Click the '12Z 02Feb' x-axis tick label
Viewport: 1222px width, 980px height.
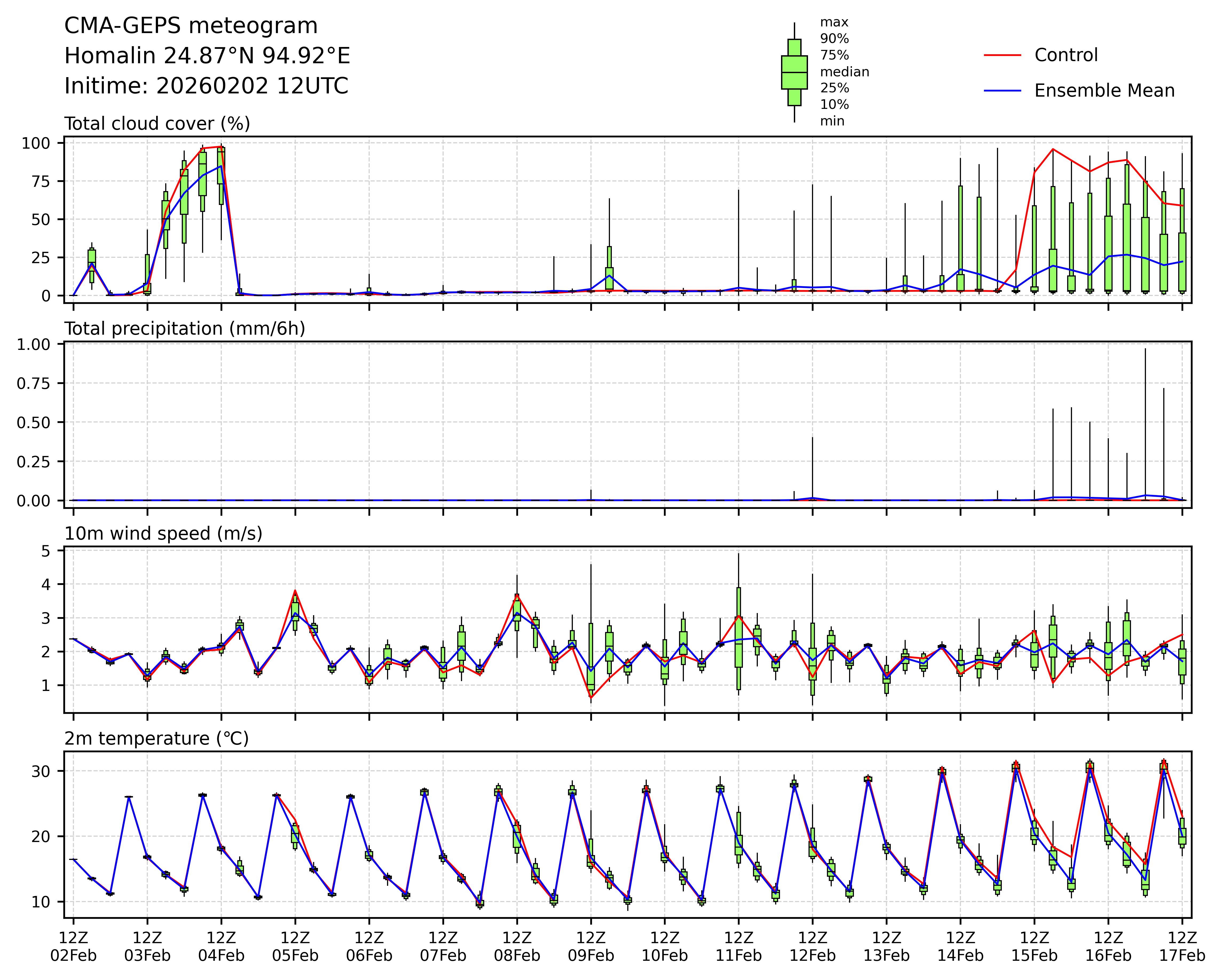tap(73, 947)
